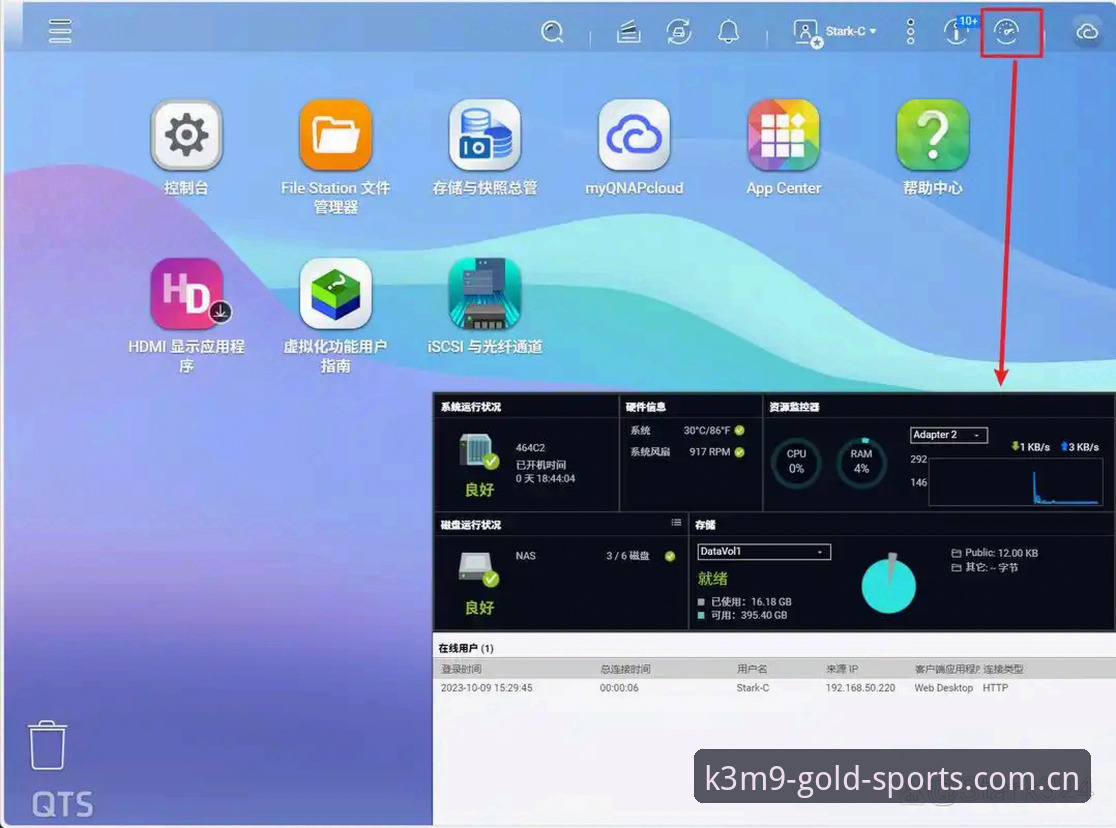Show background tasks from the top bar

click(x=628, y=32)
